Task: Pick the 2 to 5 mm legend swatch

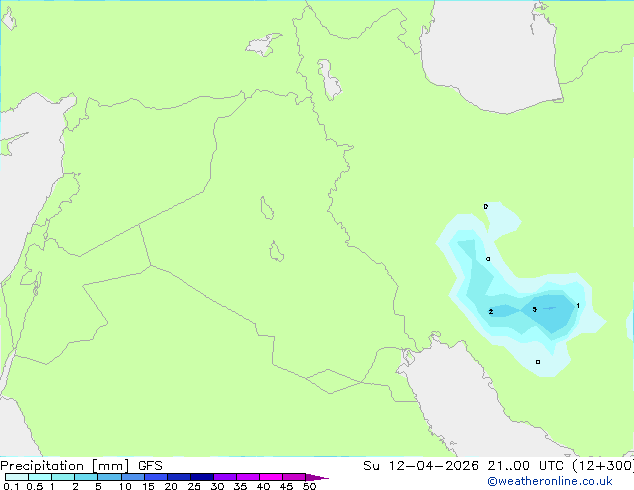Action: pos(86,477)
